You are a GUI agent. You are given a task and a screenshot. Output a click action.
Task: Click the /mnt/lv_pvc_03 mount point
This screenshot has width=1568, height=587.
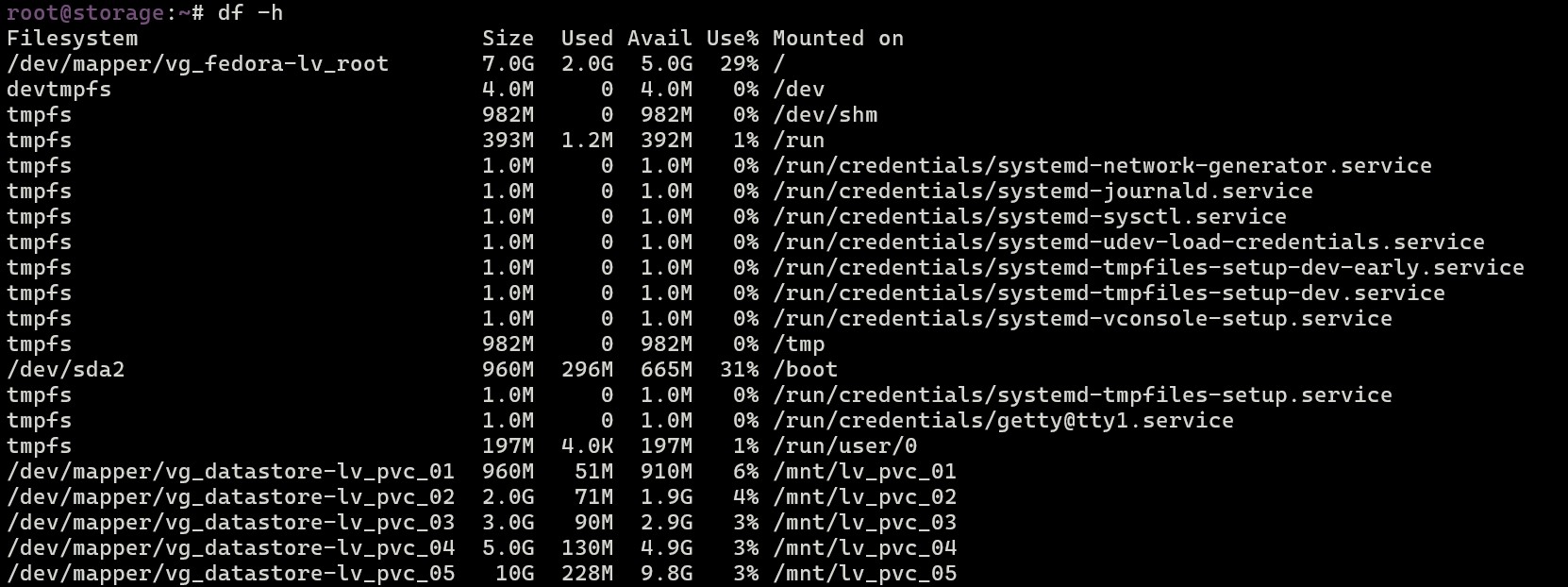point(864,523)
